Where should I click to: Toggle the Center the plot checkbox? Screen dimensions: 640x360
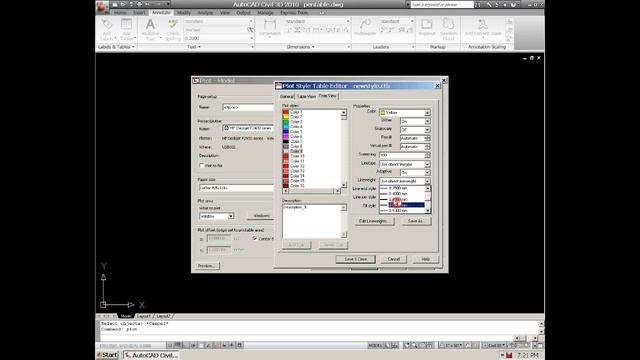pos(255,238)
